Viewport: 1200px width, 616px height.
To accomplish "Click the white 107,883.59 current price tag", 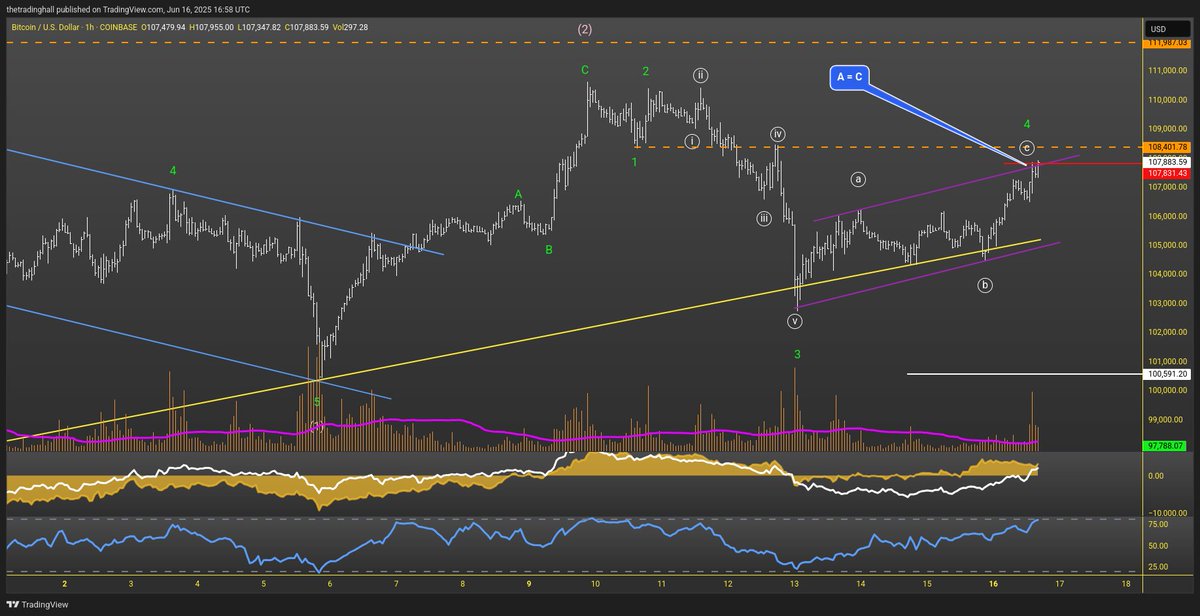I will coord(1166,162).
